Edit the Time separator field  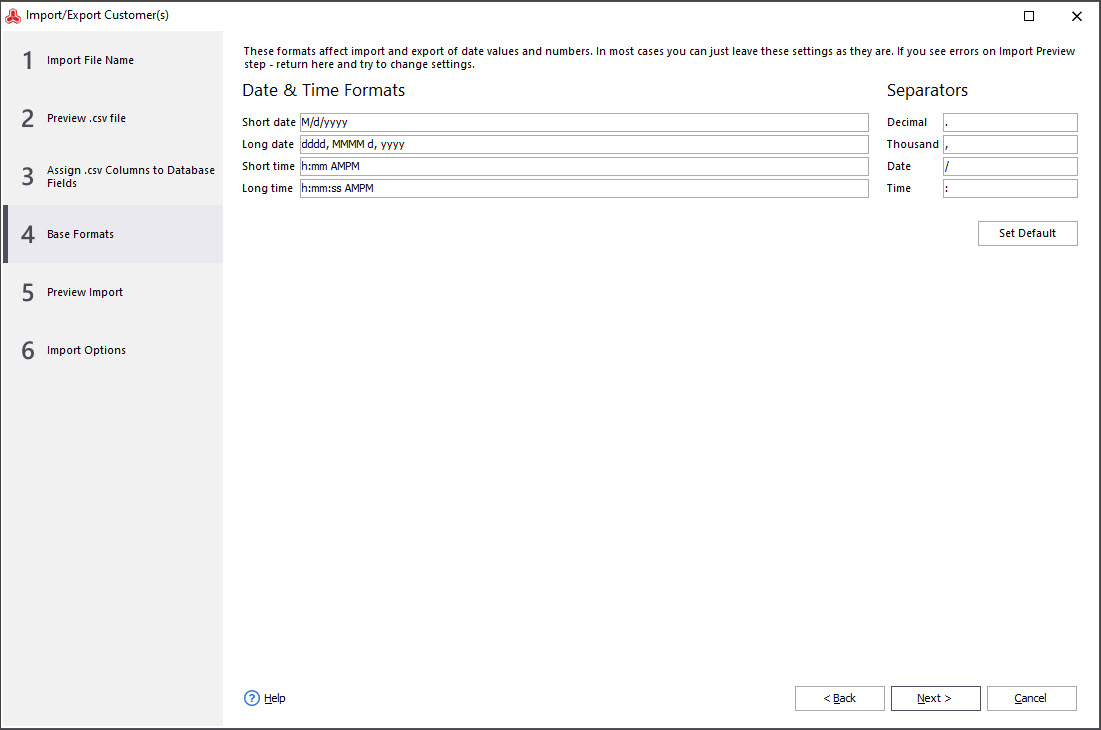pyautogui.click(x=1010, y=188)
